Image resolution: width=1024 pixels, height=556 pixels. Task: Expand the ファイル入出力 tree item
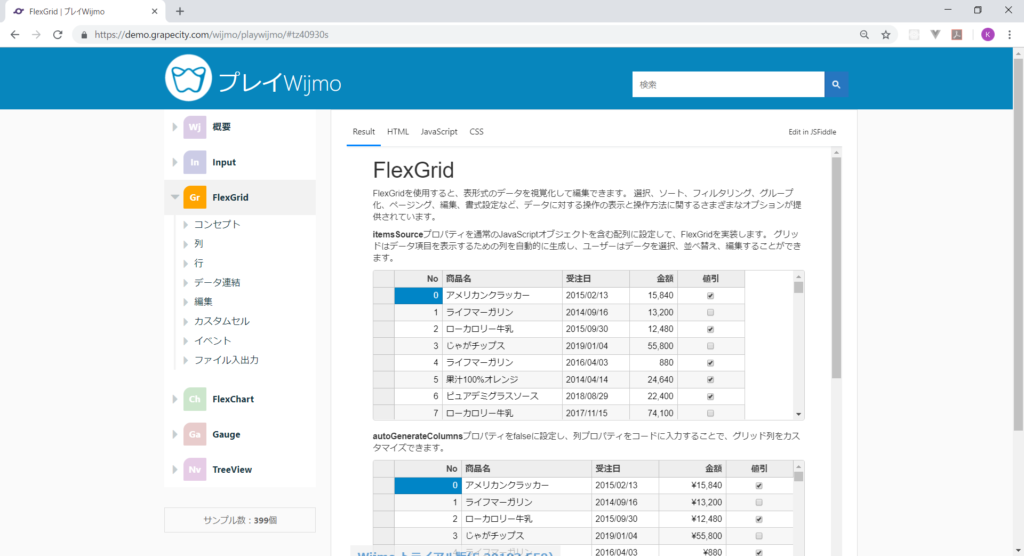click(185, 361)
